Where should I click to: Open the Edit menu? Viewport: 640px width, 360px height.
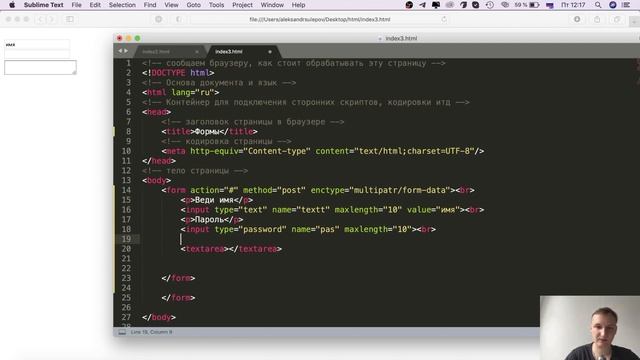pos(95,5)
